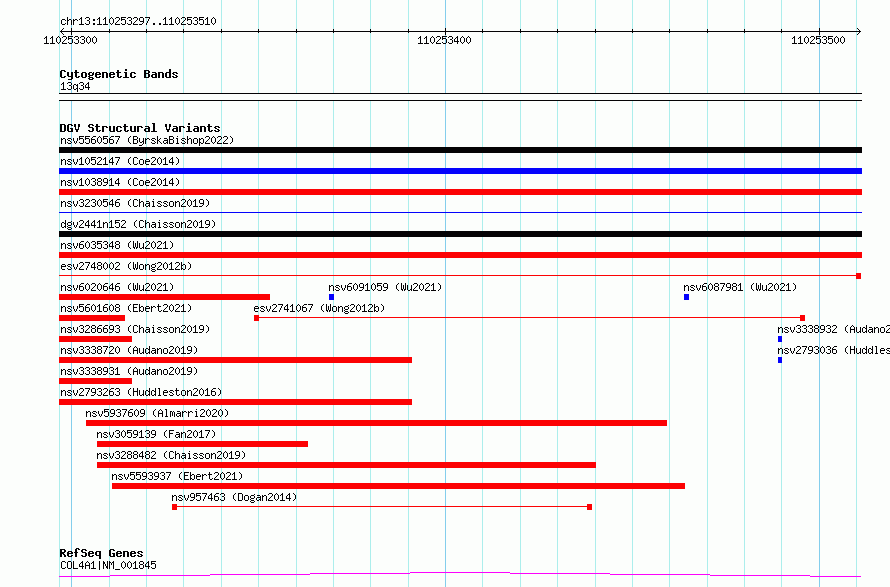Image resolution: width=890 pixels, height=587 pixels.
Task: Click the left red marker of nsv957463
Action: pos(174,507)
